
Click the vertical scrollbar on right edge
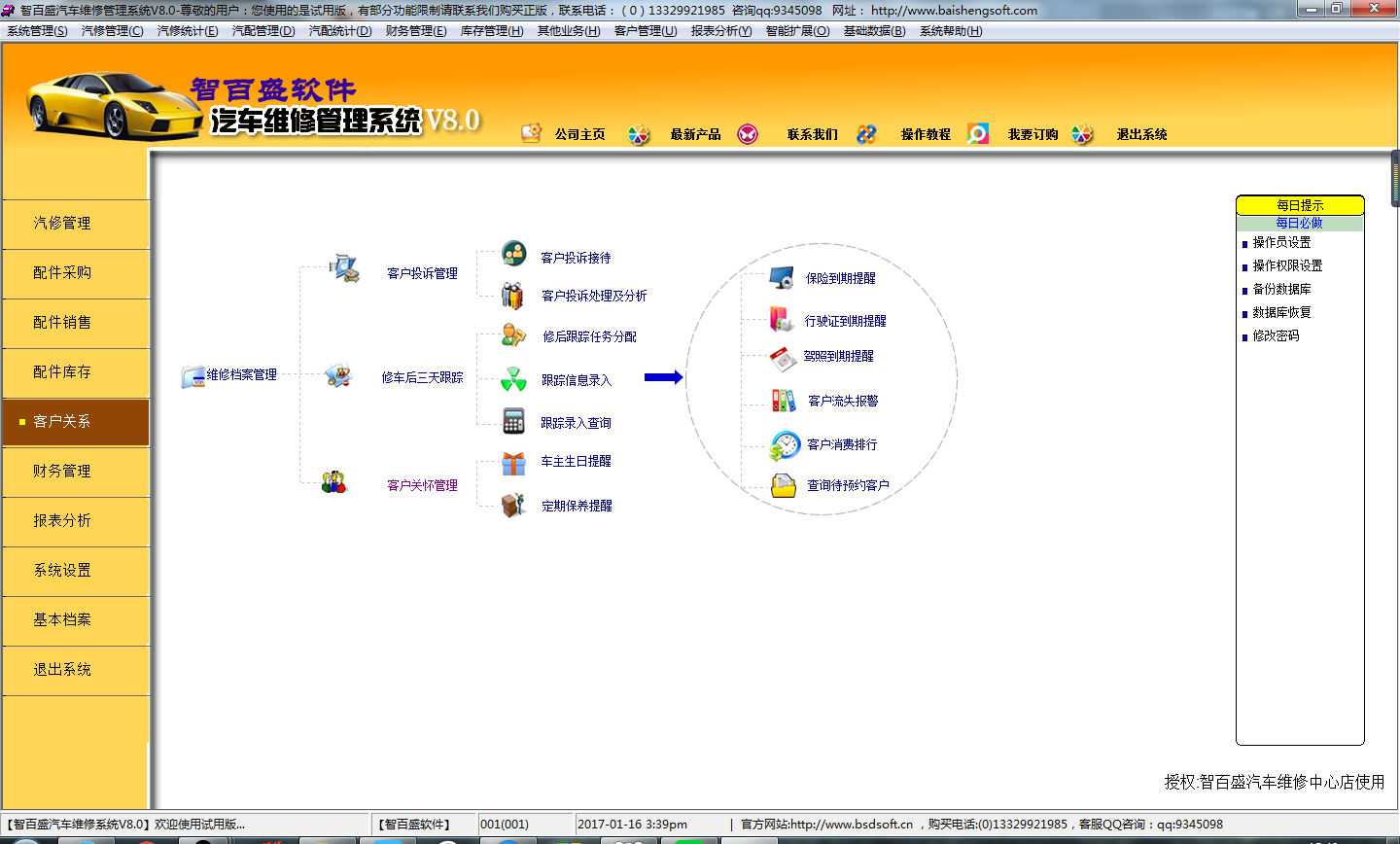[1395, 177]
